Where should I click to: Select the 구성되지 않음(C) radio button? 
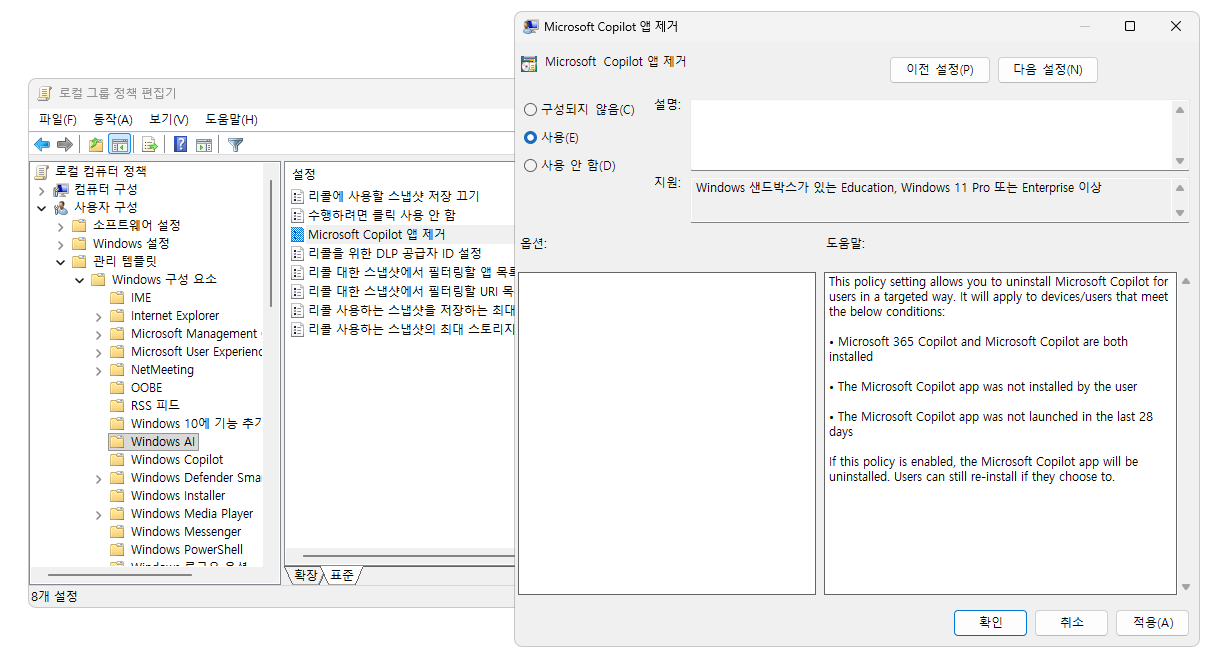coord(530,109)
